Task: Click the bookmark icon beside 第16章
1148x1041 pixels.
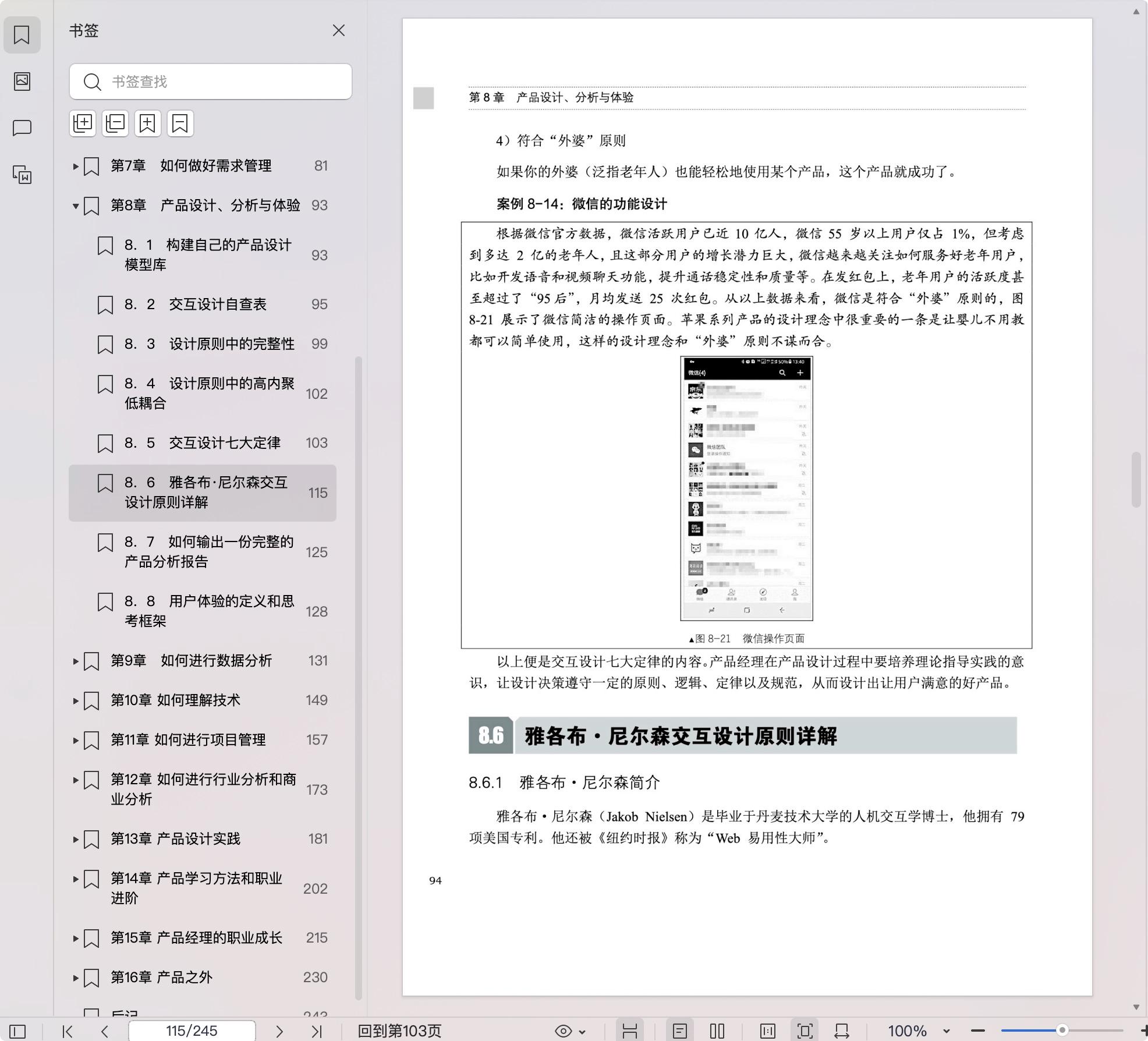Action: [x=91, y=978]
